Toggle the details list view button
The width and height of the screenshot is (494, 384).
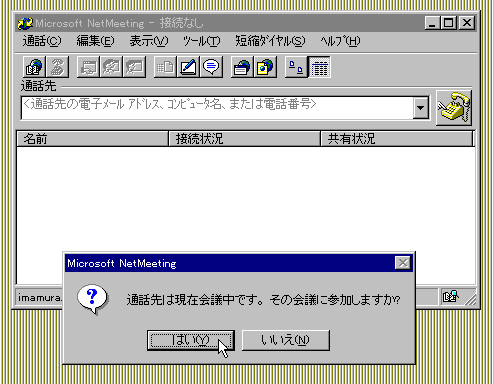pos(319,67)
